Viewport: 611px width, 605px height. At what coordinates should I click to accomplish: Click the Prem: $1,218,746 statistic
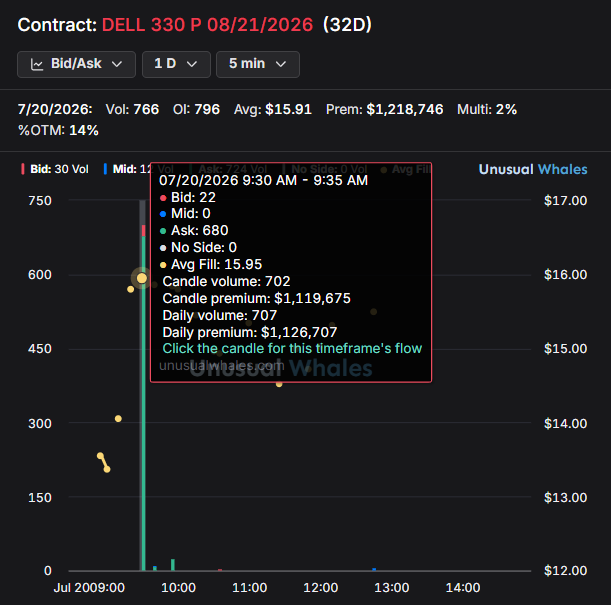[385, 109]
